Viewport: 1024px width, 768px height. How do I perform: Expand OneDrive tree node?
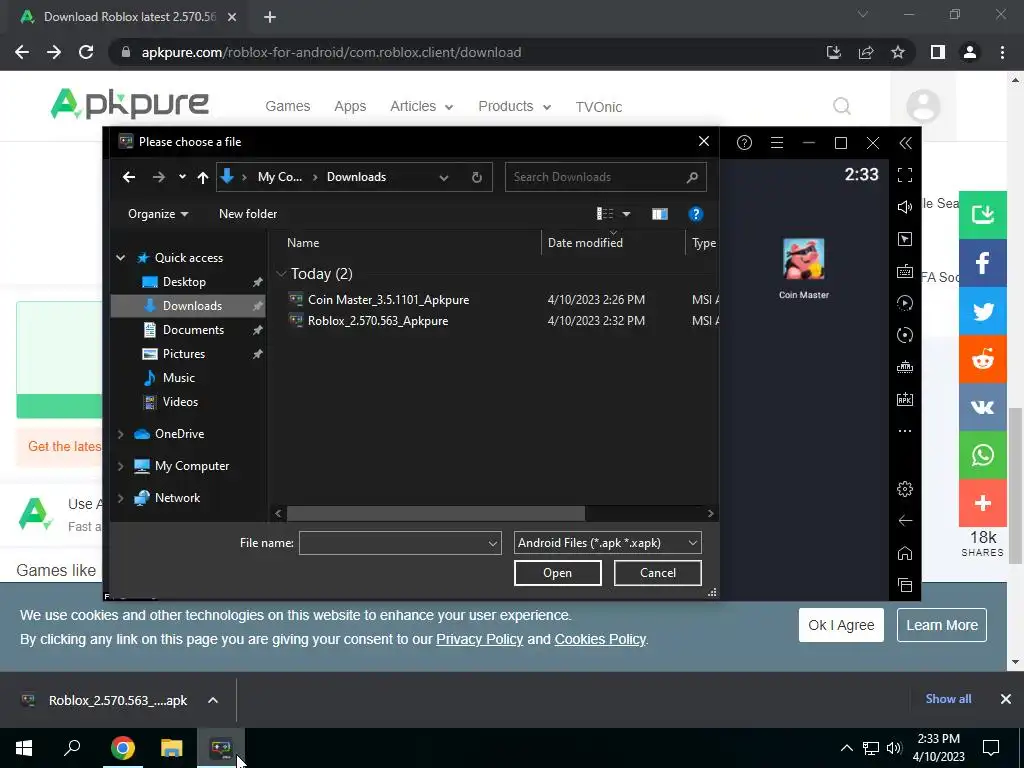click(x=121, y=434)
